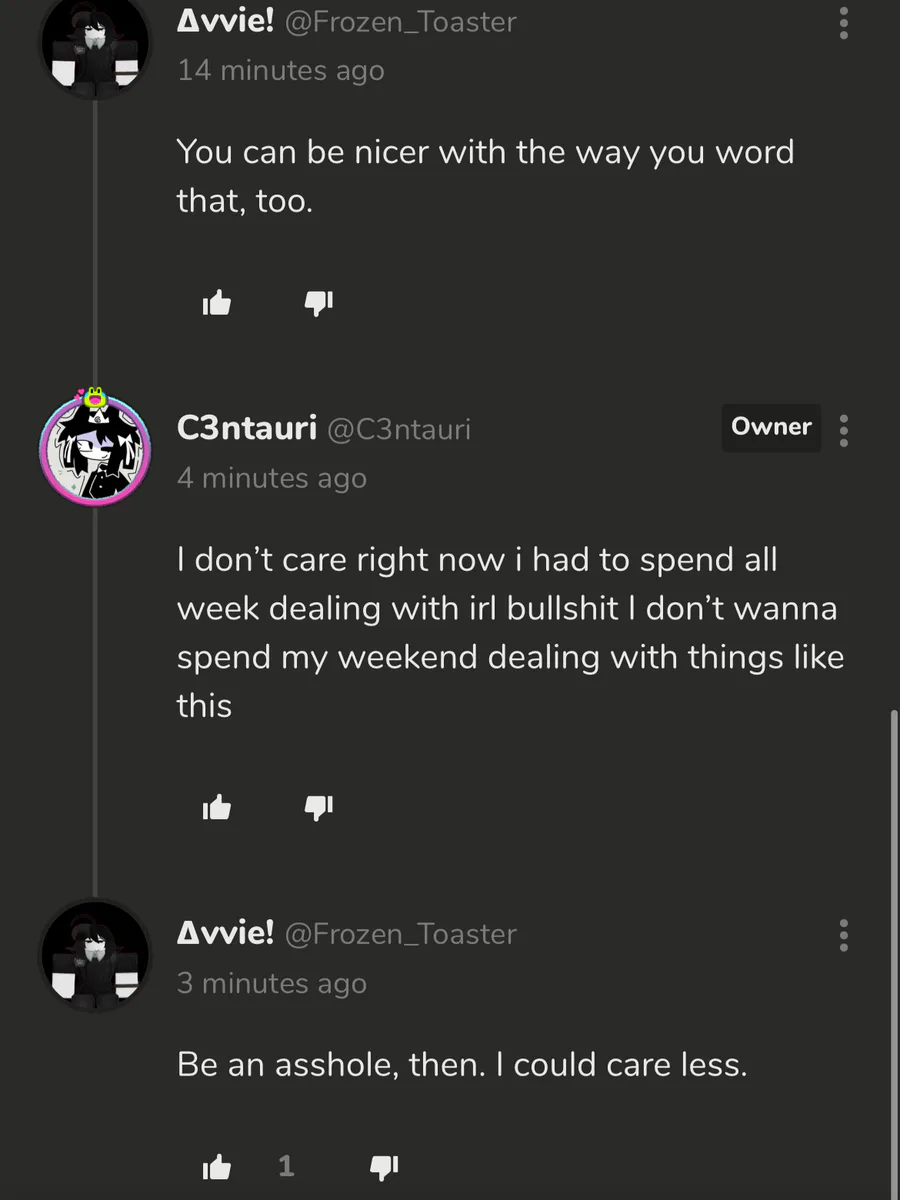
Task: Open options menu for Avvie's 14-minute-old comment
Action: [x=844, y=23]
